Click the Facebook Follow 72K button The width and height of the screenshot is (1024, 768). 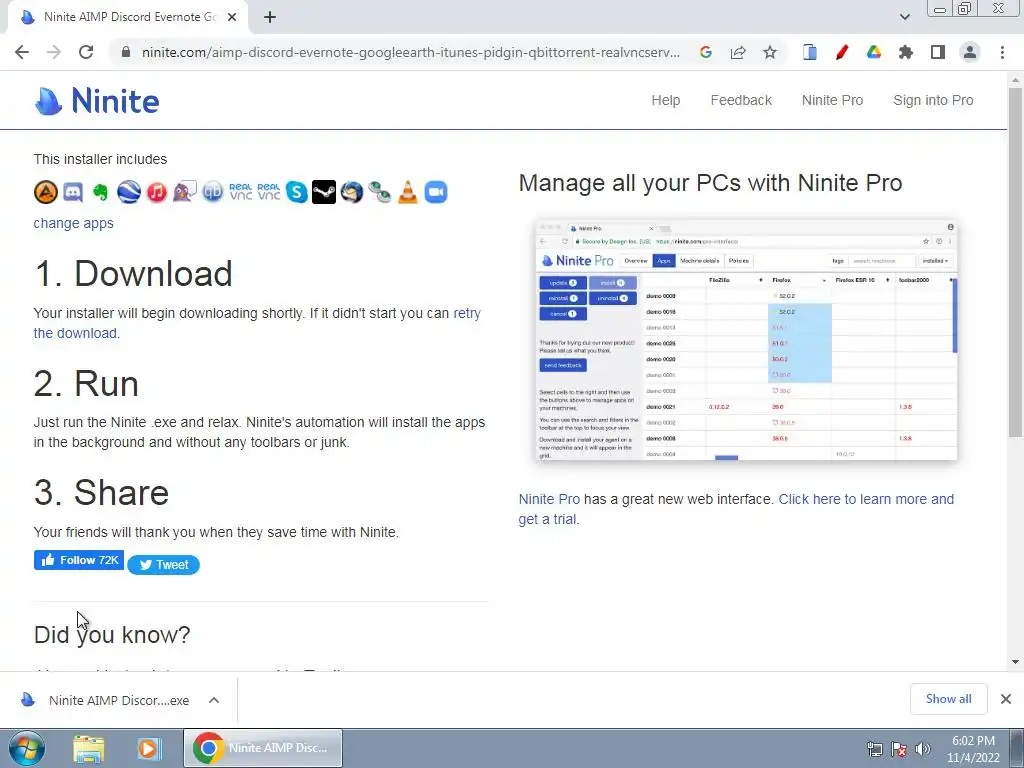(x=79, y=560)
